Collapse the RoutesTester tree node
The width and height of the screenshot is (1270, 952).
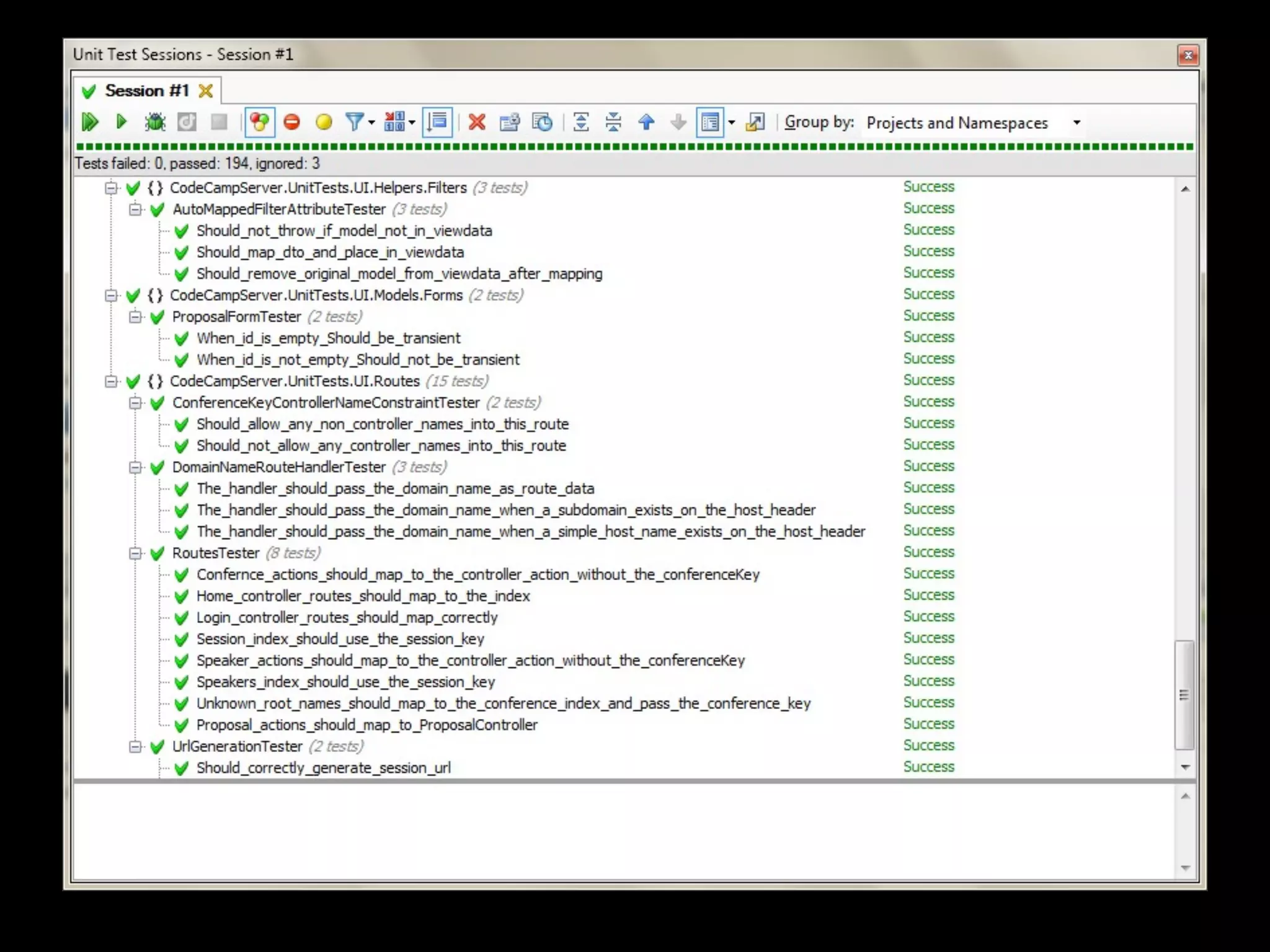click(135, 553)
